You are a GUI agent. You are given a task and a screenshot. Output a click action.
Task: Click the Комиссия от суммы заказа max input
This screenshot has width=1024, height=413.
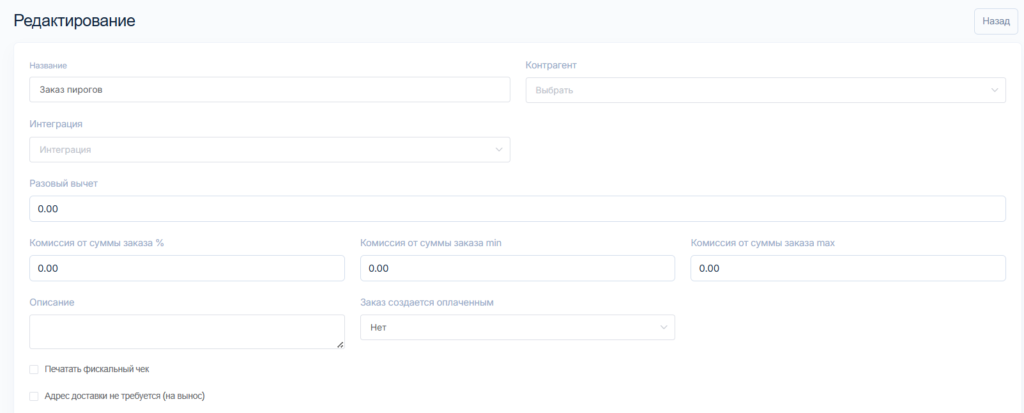point(847,268)
